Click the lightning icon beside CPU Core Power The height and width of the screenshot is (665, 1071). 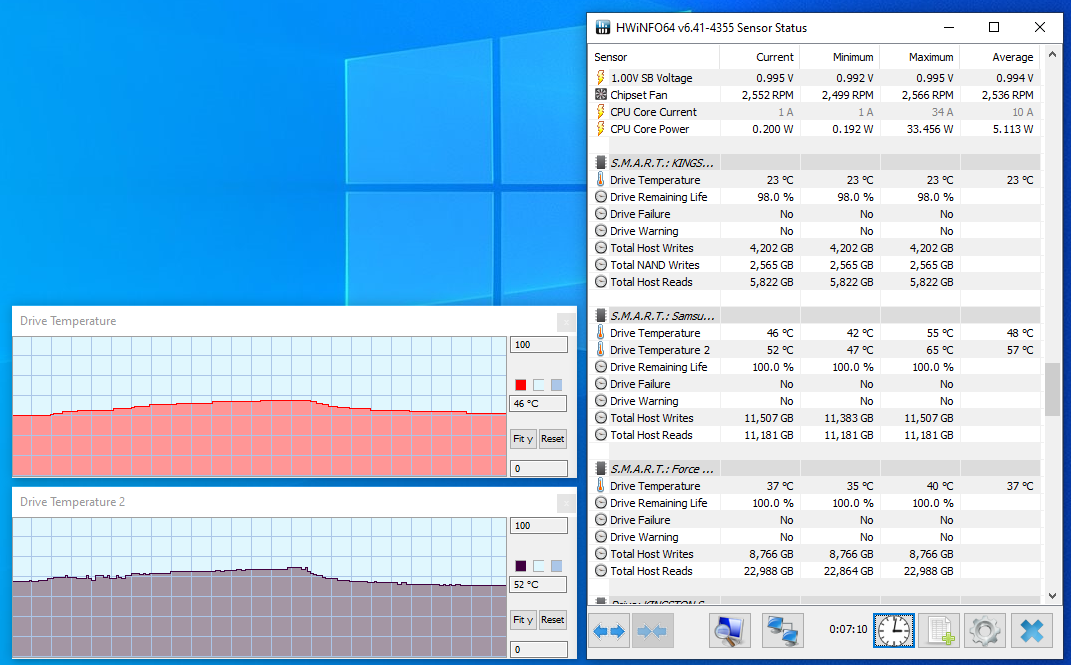coord(600,128)
